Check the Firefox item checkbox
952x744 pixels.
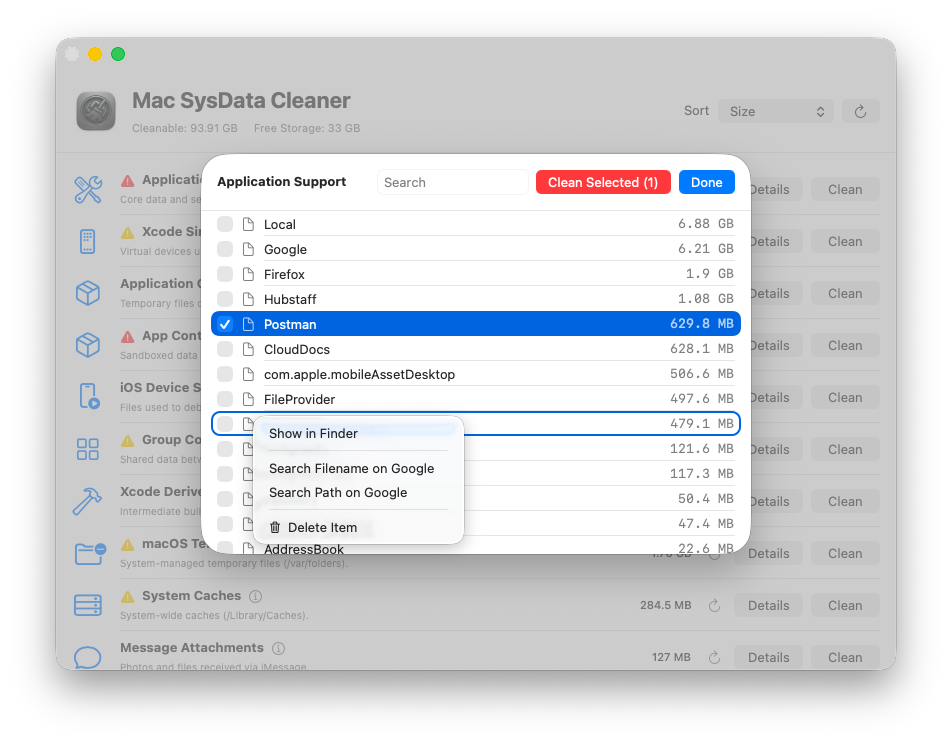(225, 274)
